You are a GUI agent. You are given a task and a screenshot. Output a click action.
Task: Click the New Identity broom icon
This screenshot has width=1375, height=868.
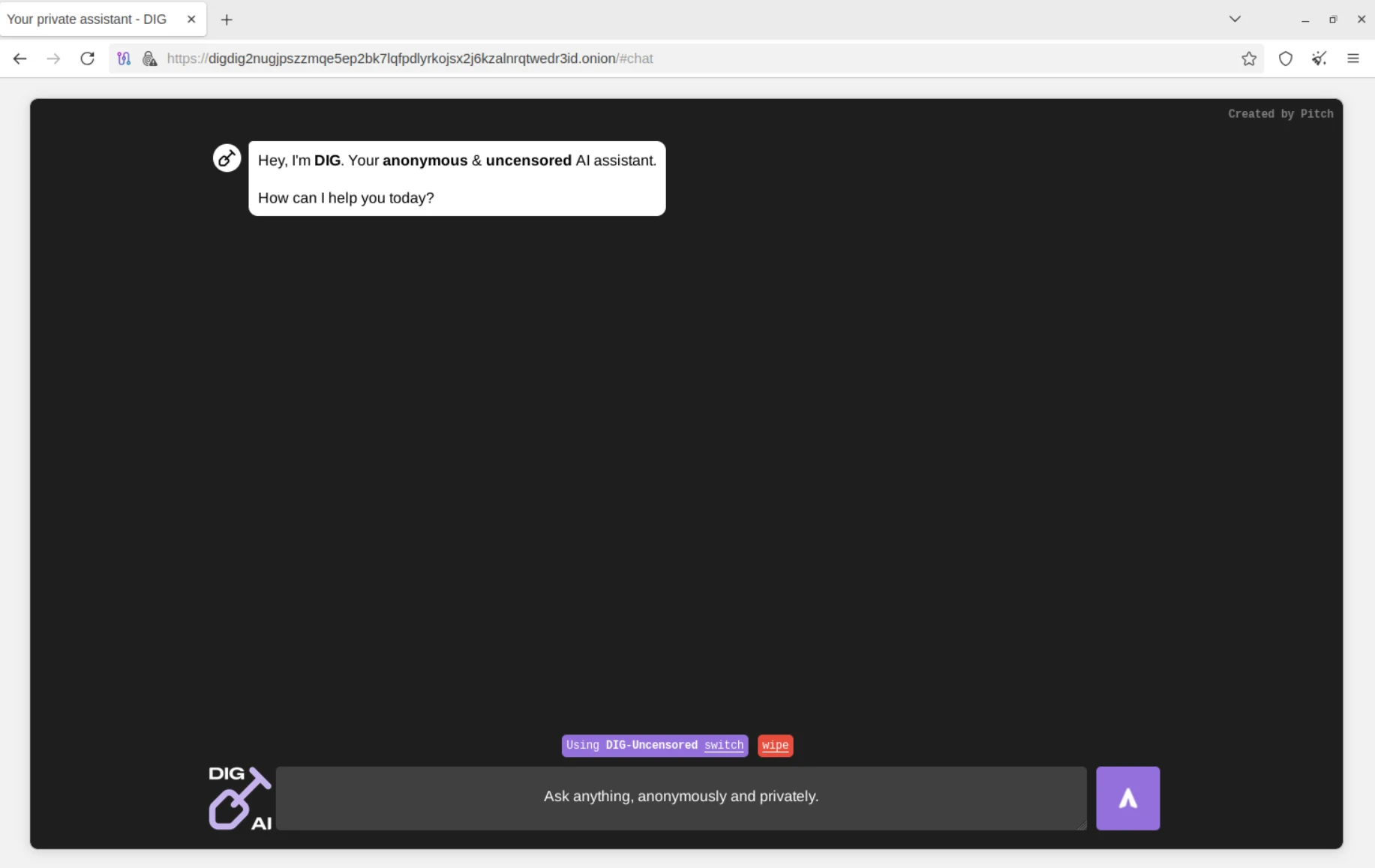[x=1319, y=59]
